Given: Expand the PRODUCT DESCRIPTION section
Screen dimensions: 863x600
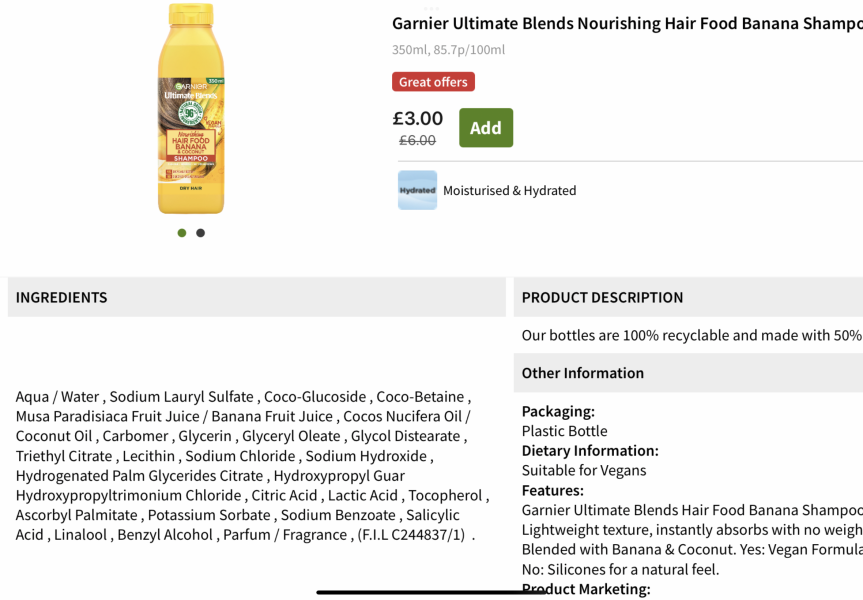Looking at the screenshot, I should coord(602,297).
